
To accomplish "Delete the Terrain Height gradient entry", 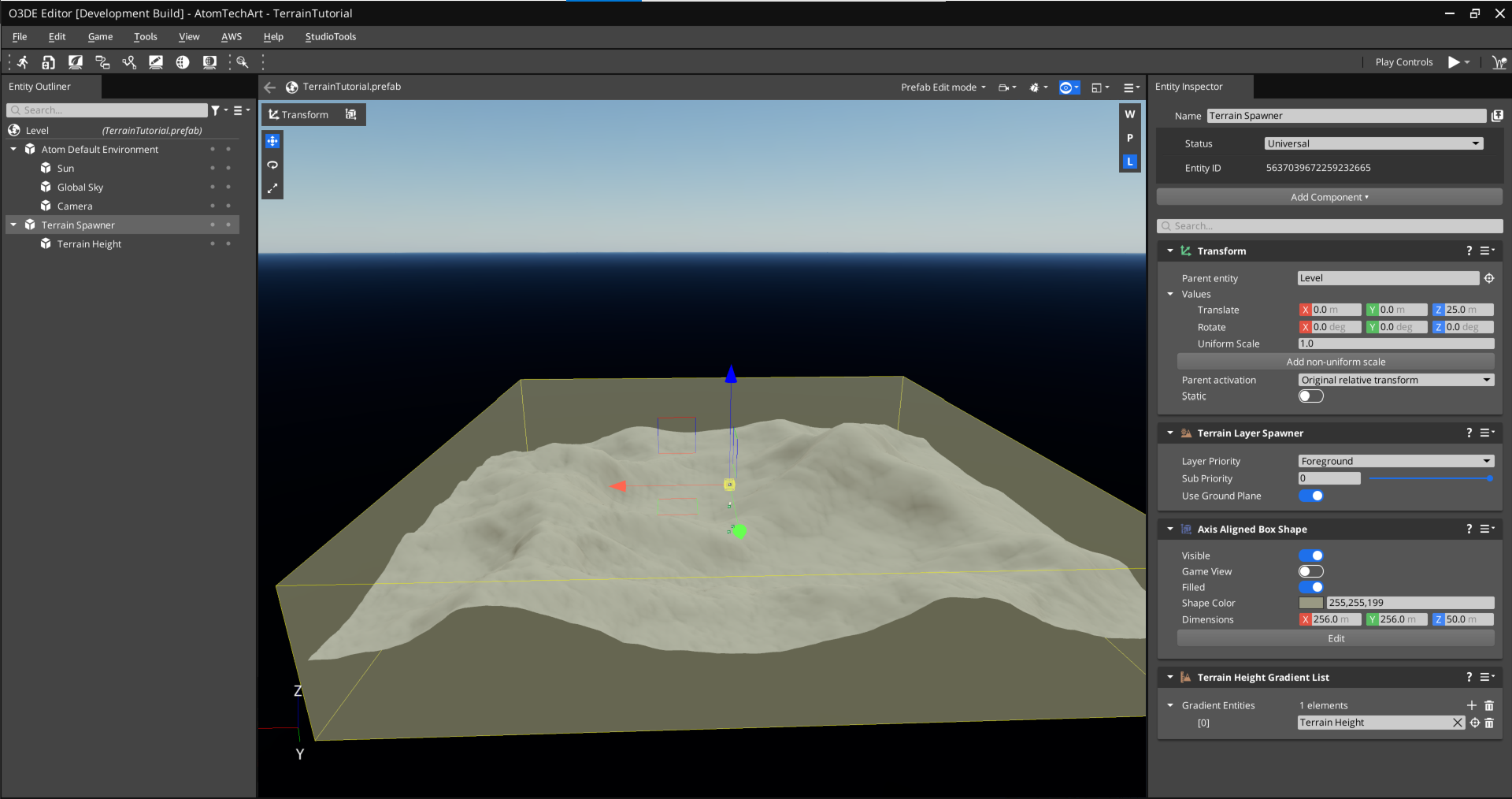I will 1488,723.
